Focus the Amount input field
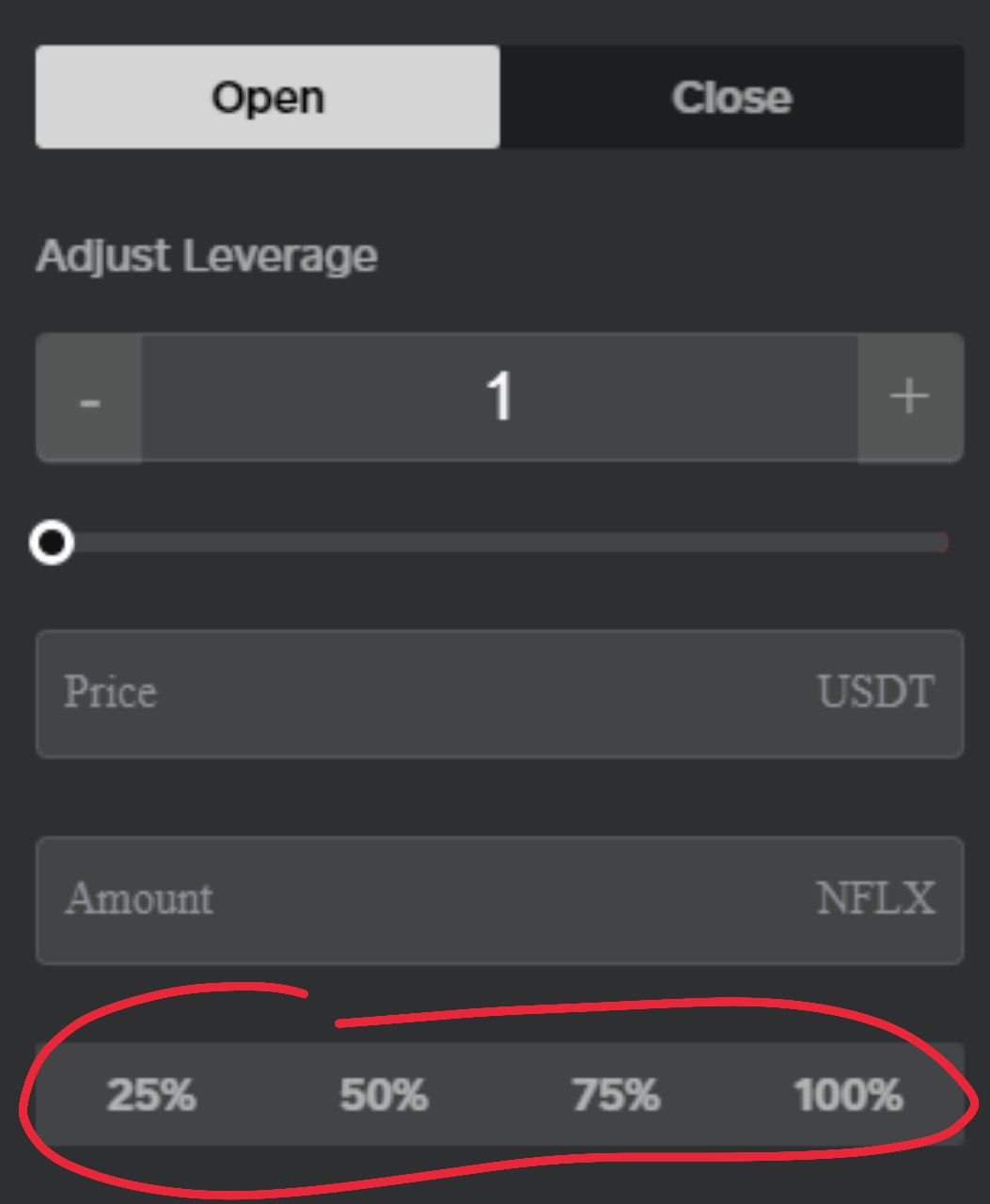 pos(499,900)
